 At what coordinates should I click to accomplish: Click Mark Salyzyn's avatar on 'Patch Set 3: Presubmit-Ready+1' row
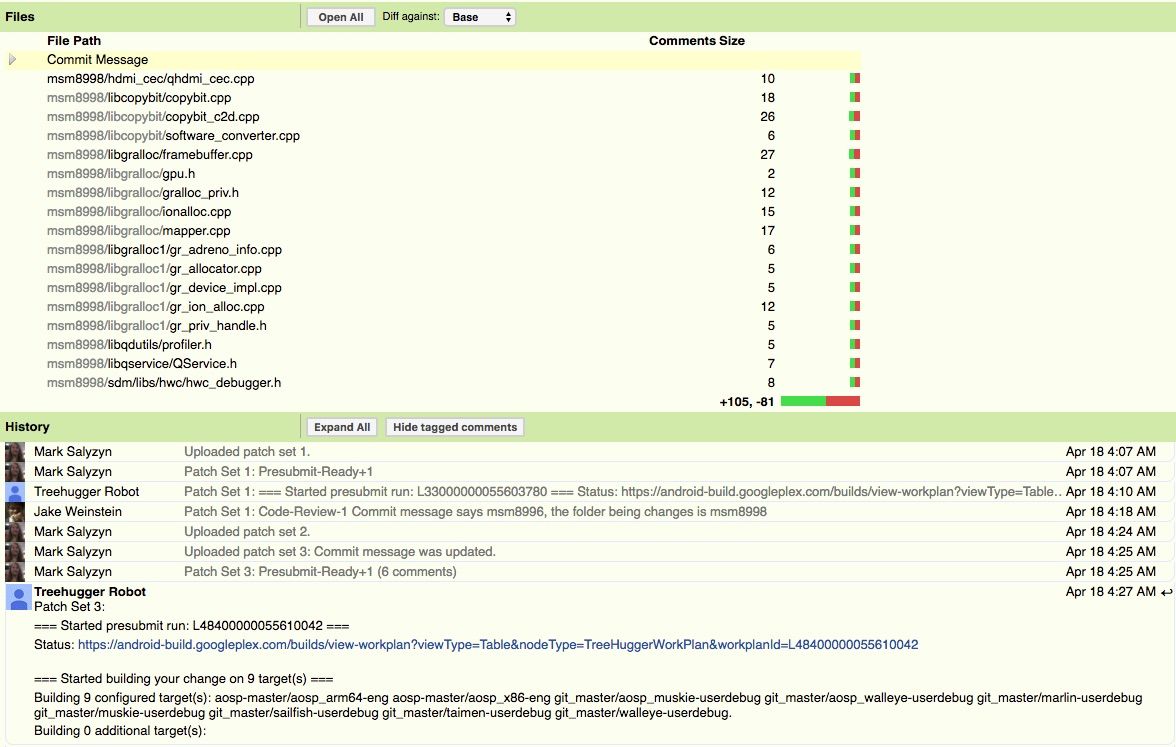[15, 572]
